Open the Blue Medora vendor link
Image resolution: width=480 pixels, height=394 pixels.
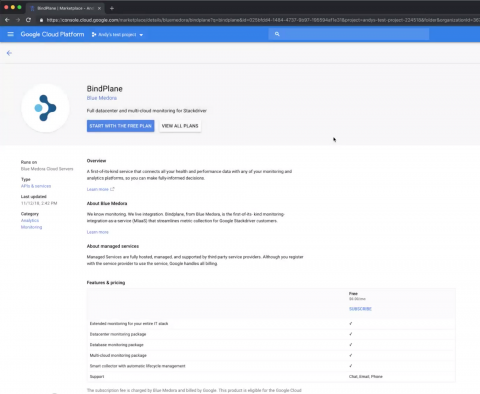(x=102, y=98)
